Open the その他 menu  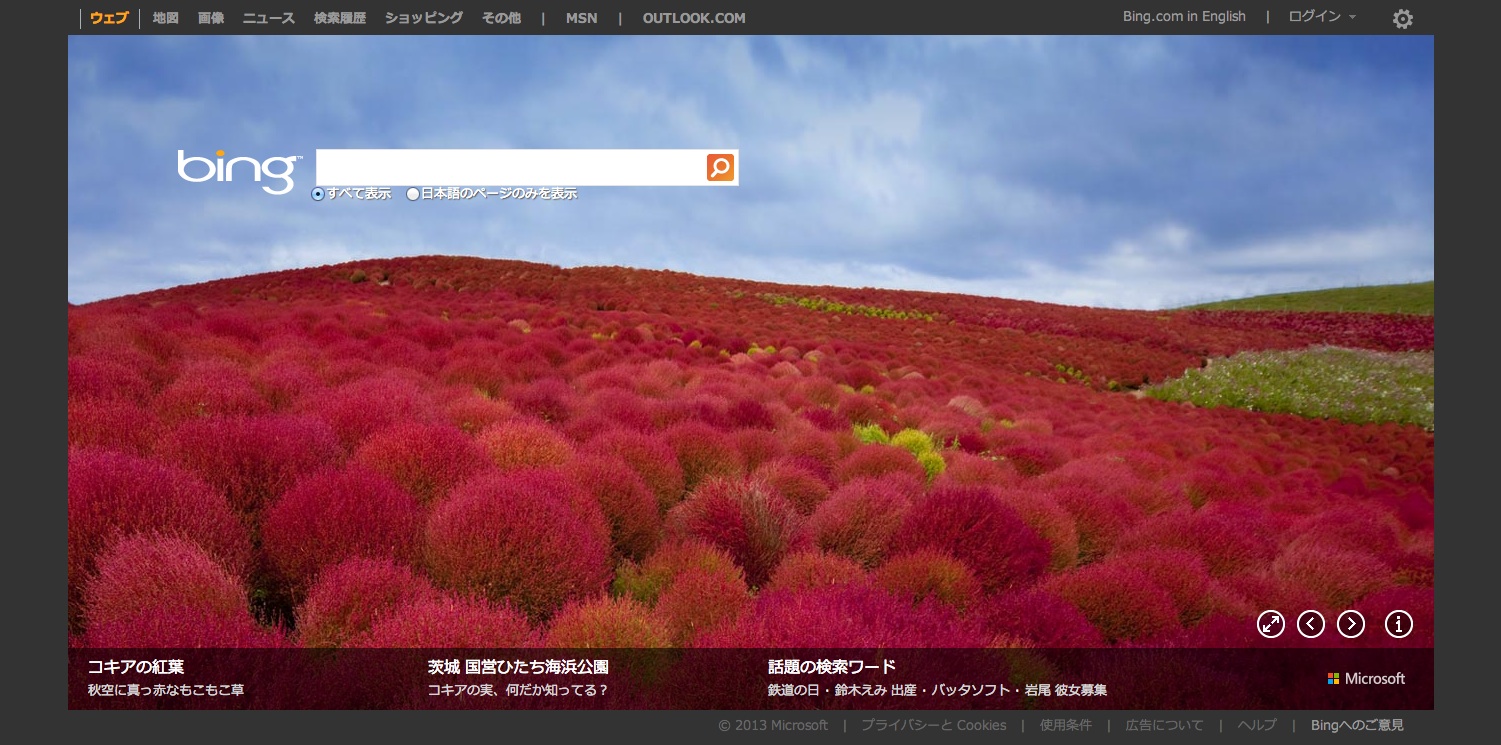click(x=501, y=18)
